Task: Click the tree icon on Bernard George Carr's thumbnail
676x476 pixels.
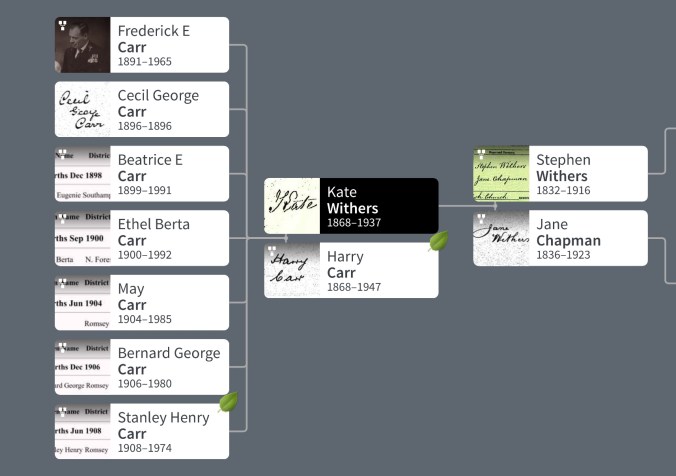Action: (63, 348)
